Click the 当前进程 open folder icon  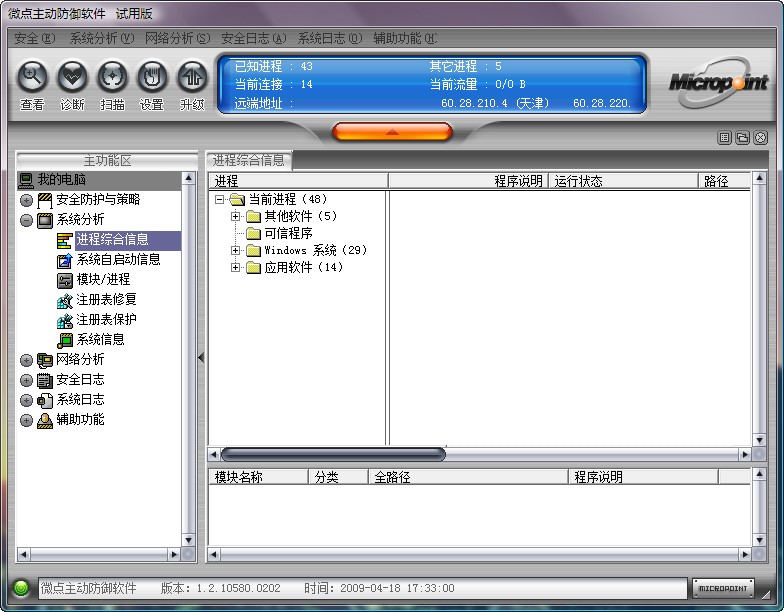tap(237, 200)
